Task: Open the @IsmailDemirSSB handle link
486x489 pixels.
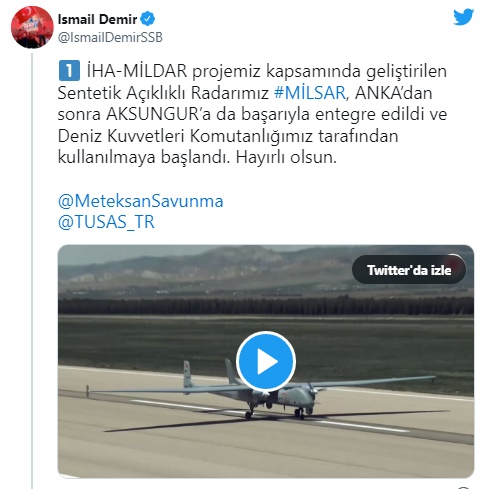Action: [110, 38]
